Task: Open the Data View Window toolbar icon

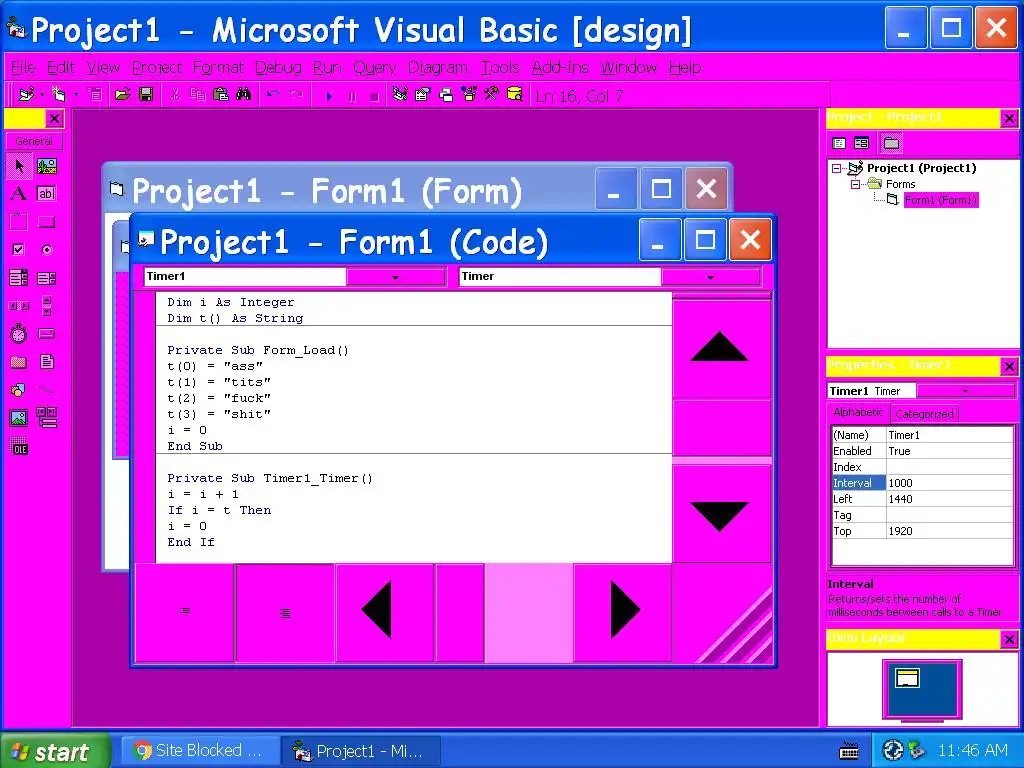Action: coord(515,95)
